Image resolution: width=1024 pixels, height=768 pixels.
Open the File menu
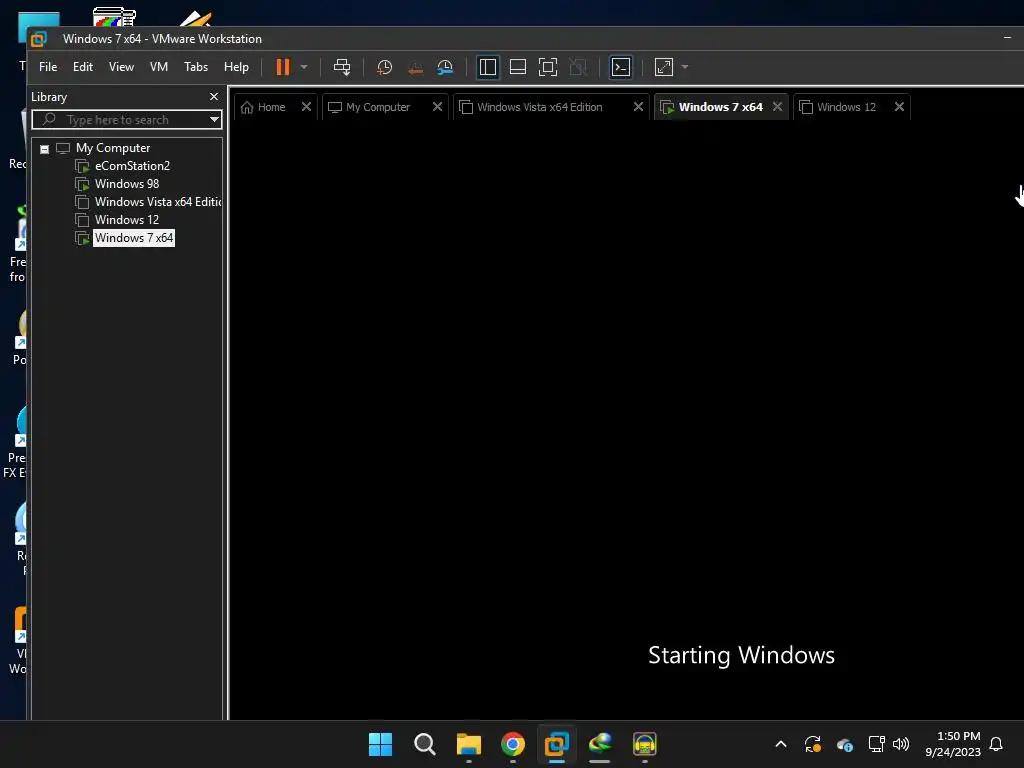pyautogui.click(x=48, y=67)
